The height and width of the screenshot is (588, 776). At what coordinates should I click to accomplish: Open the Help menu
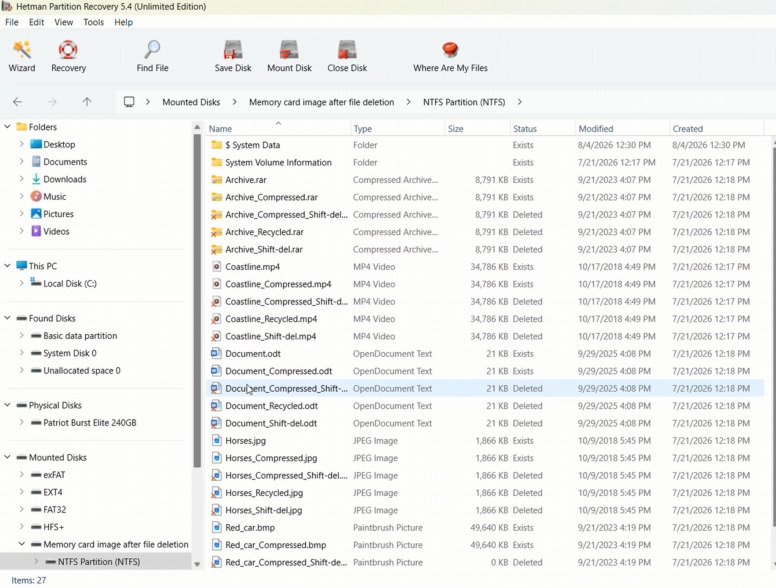123,22
